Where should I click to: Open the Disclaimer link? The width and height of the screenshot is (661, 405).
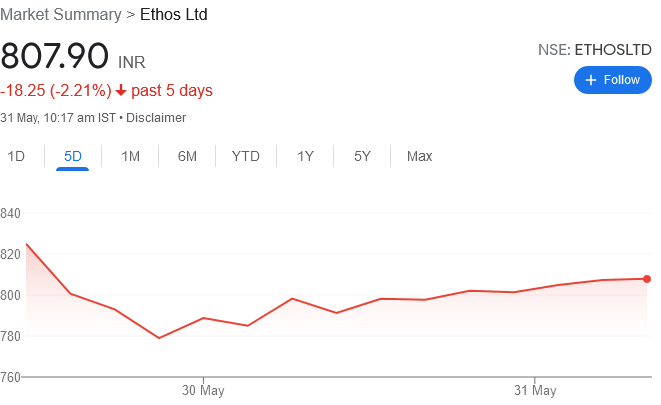point(156,118)
